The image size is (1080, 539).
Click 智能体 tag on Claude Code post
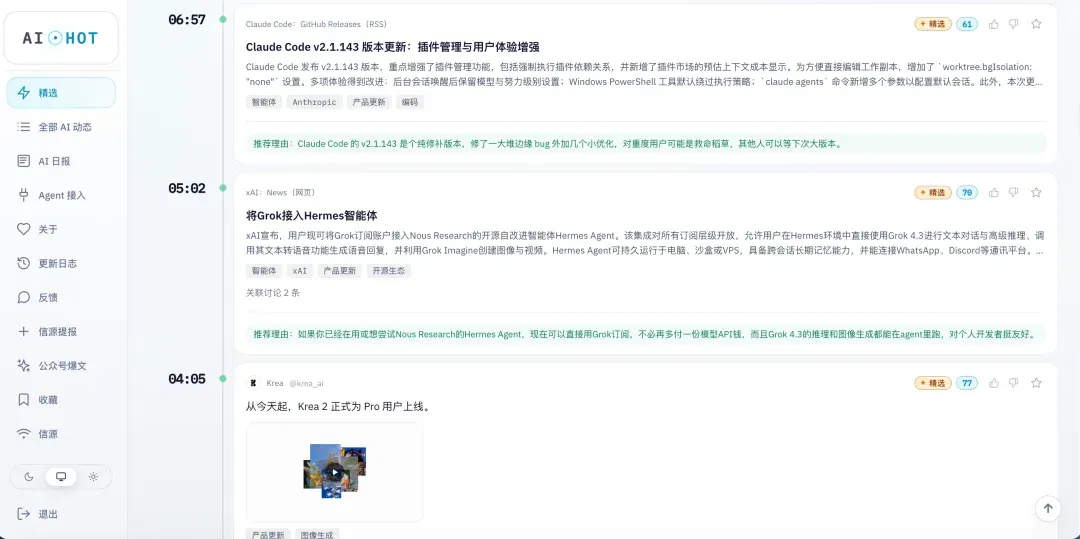(264, 102)
